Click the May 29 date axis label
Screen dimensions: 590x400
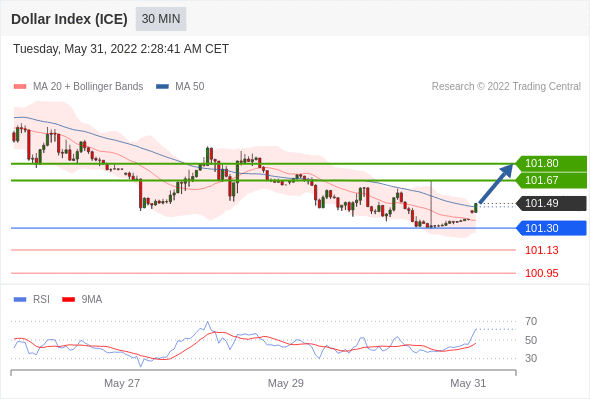286,383
